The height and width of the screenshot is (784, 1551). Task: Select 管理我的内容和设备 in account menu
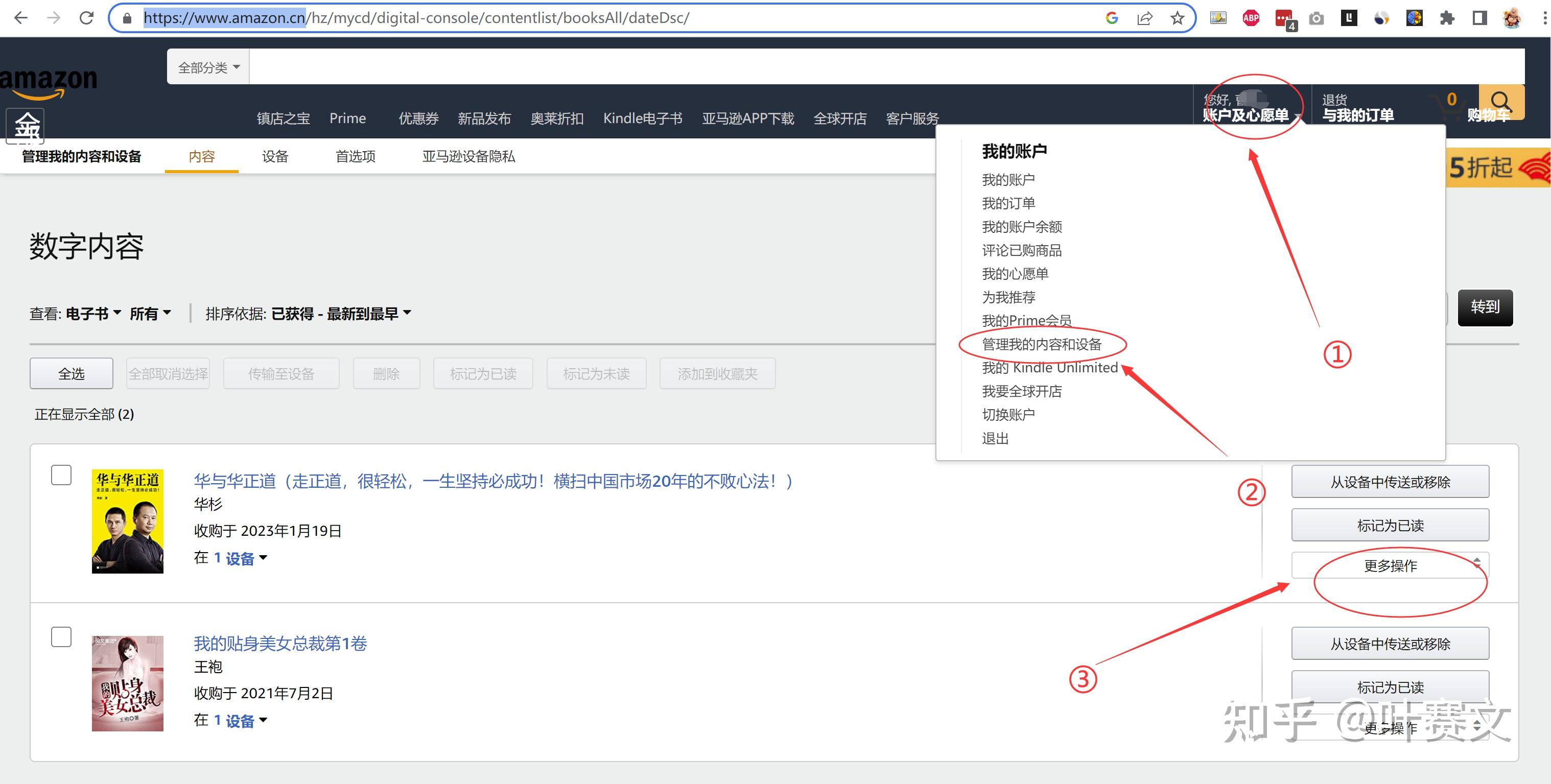point(1041,344)
